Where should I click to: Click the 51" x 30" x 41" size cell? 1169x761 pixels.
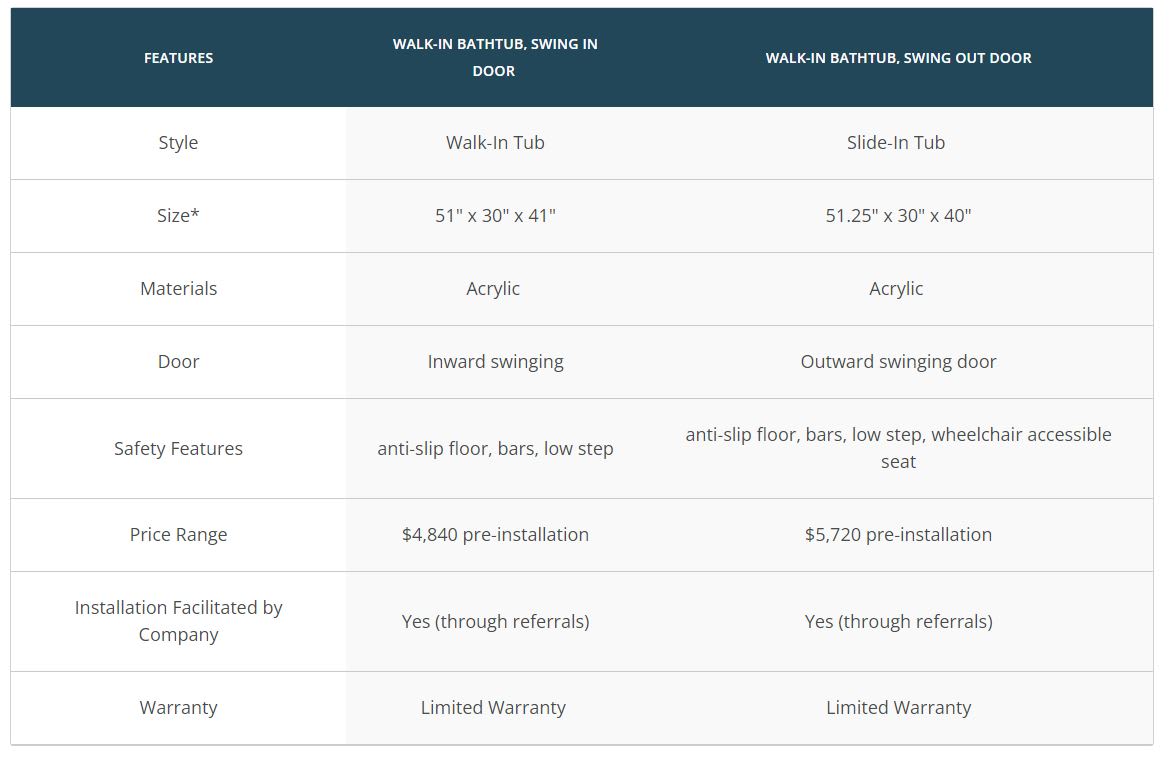tap(495, 215)
